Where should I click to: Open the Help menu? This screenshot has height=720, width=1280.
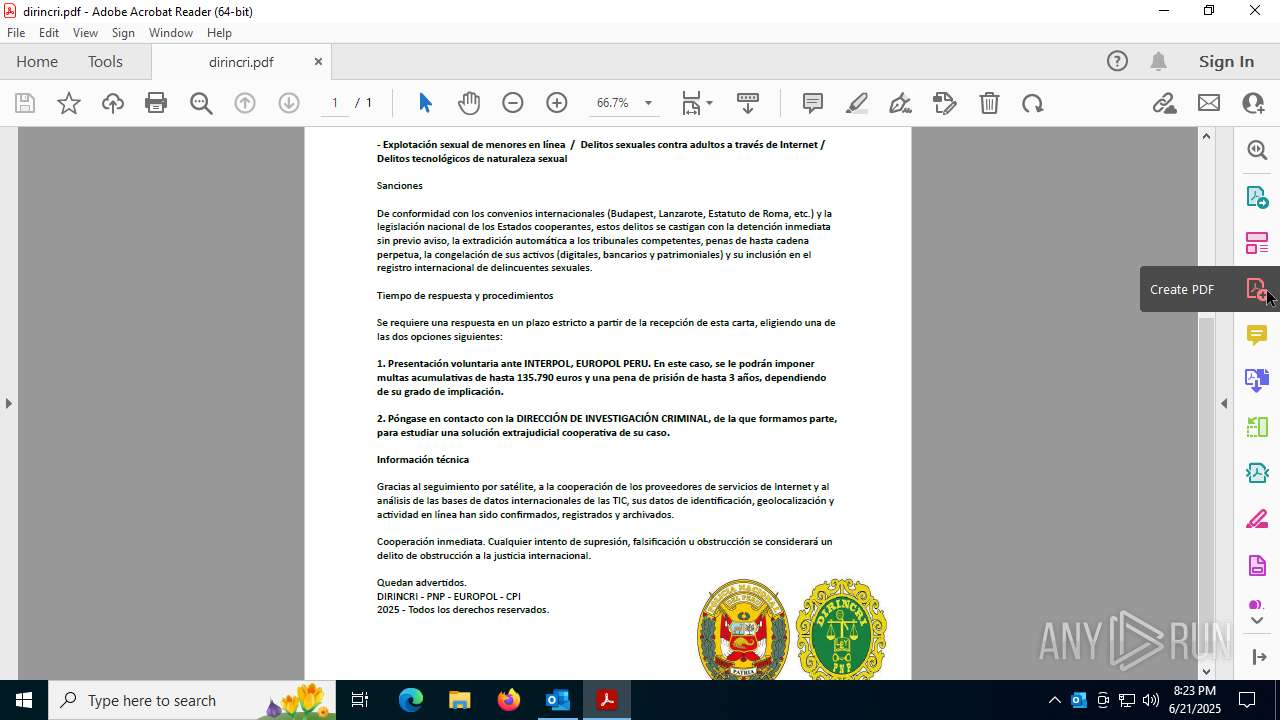tap(219, 33)
